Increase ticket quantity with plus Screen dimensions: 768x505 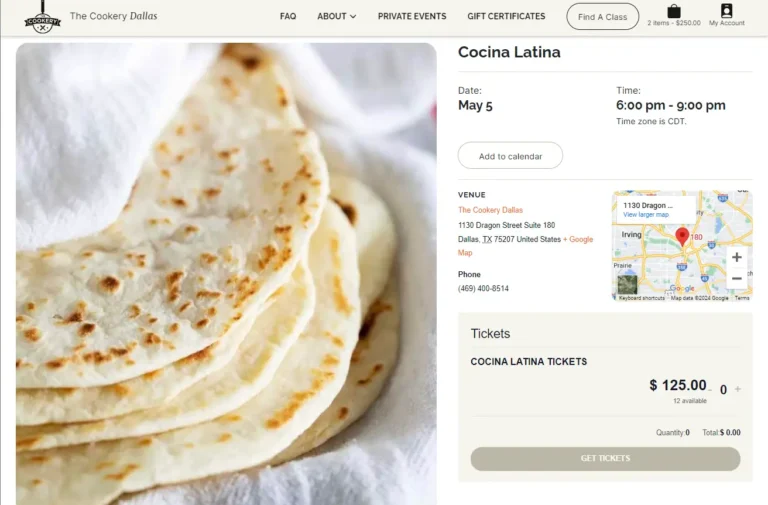[x=738, y=389]
